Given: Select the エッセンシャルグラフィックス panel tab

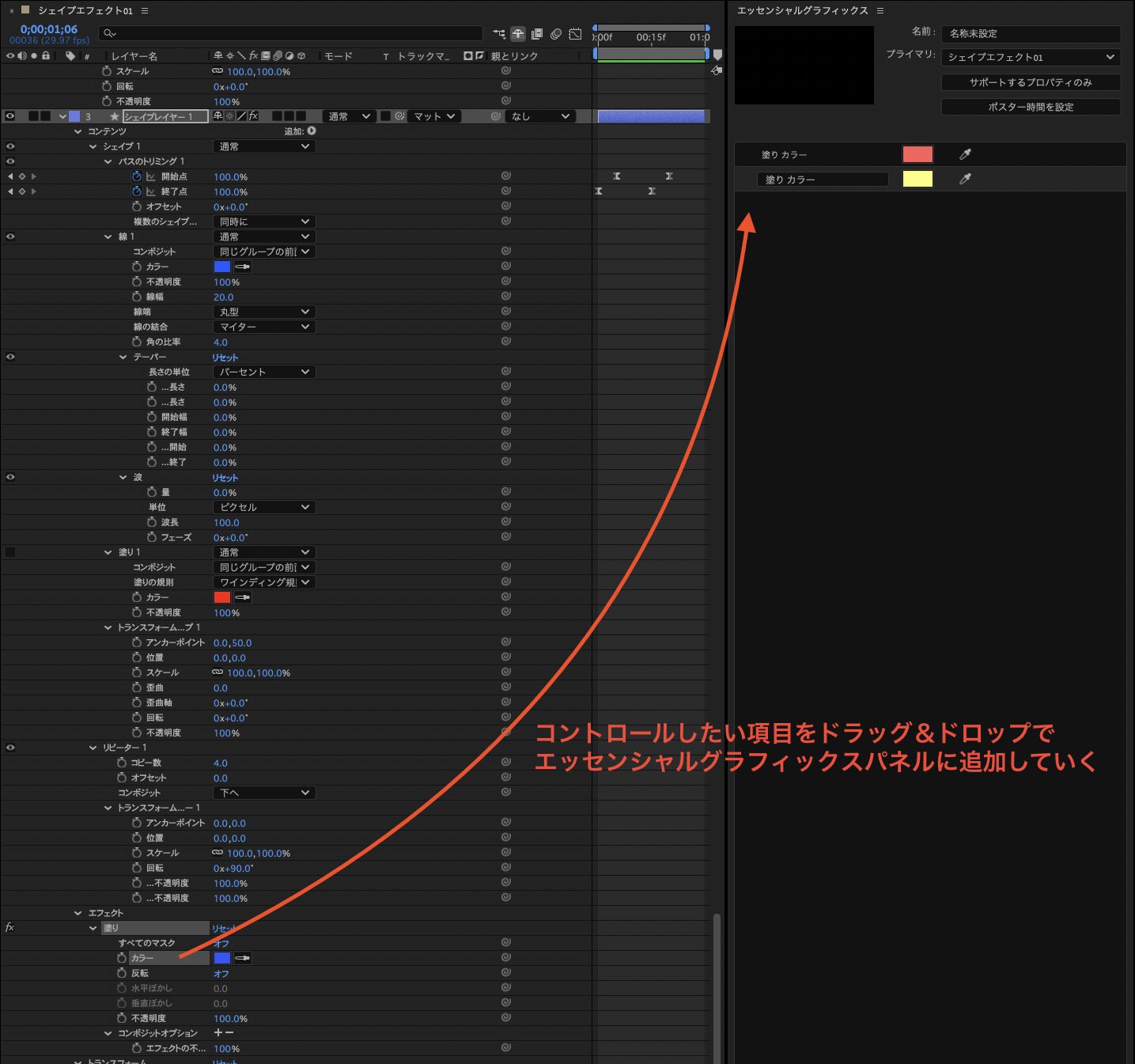Looking at the screenshot, I should pyautogui.click(x=802, y=10).
